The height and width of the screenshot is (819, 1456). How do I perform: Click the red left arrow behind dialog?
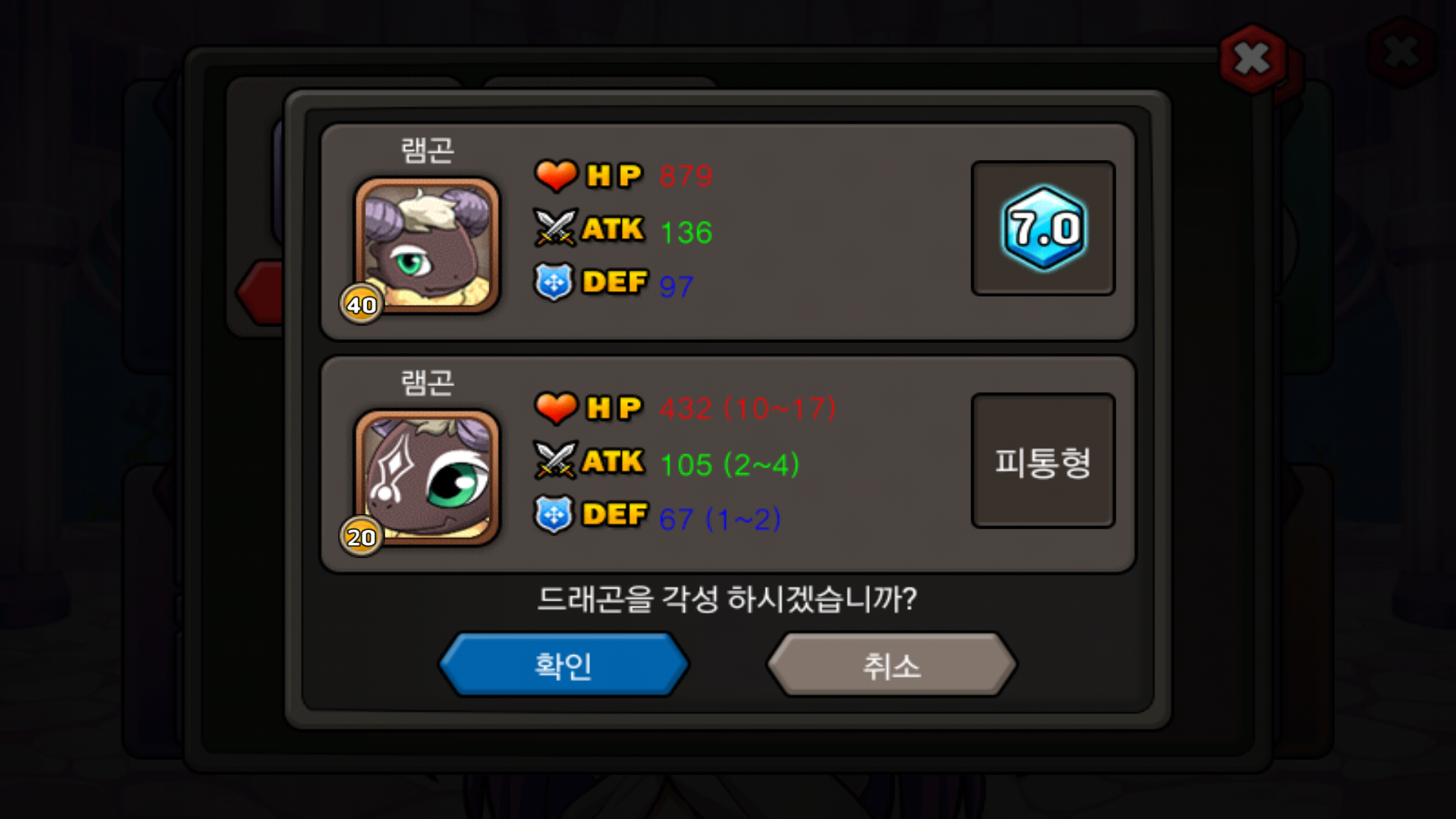click(x=259, y=293)
